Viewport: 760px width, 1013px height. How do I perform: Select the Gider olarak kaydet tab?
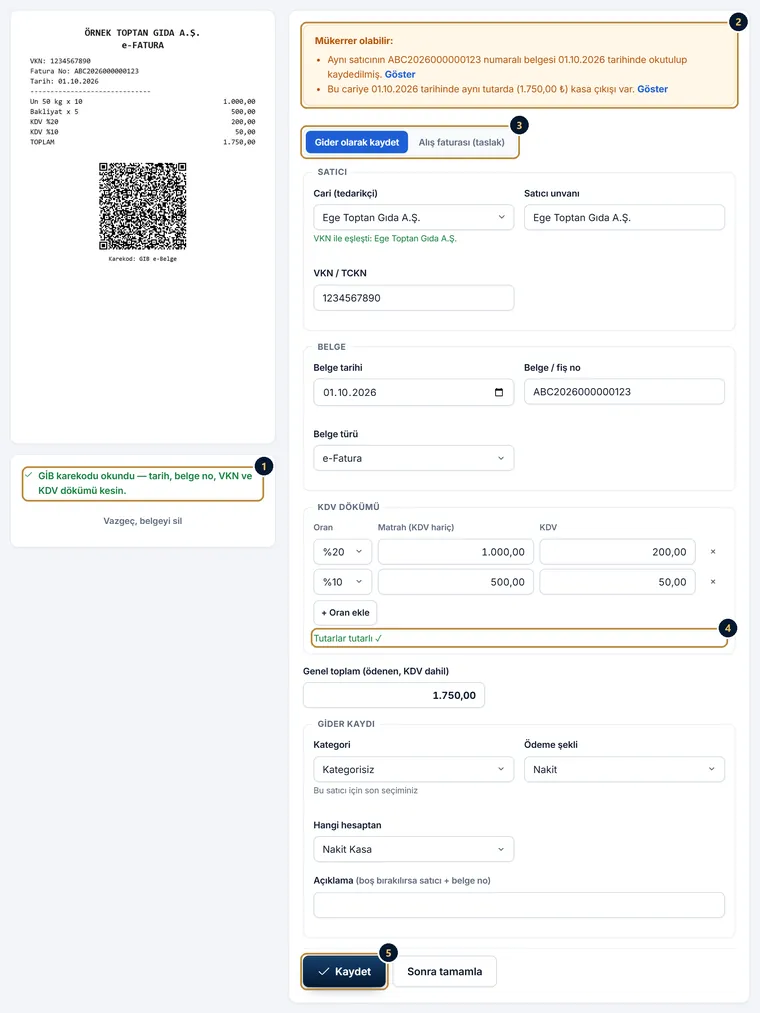[x=357, y=142]
